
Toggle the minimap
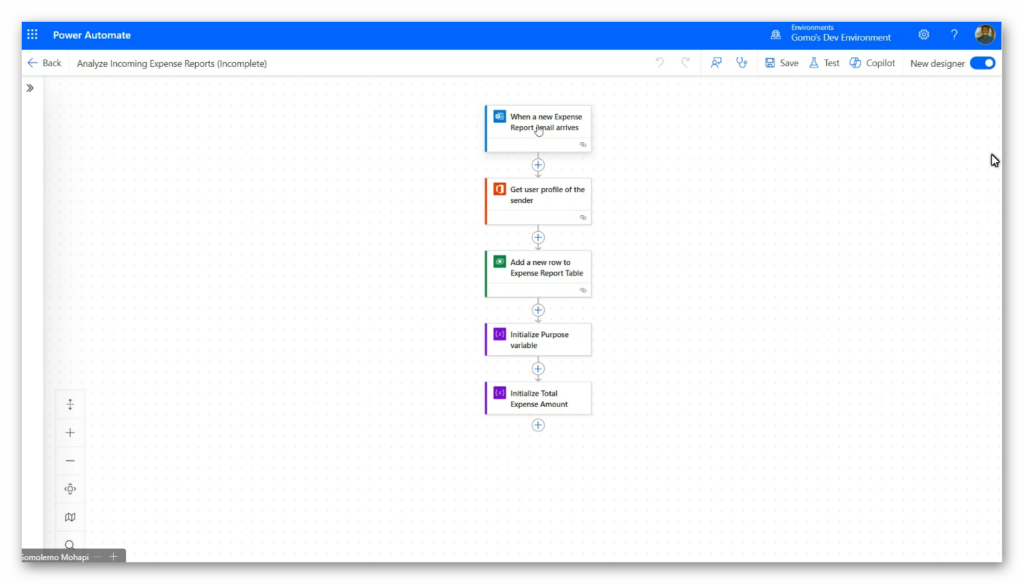[70, 517]
